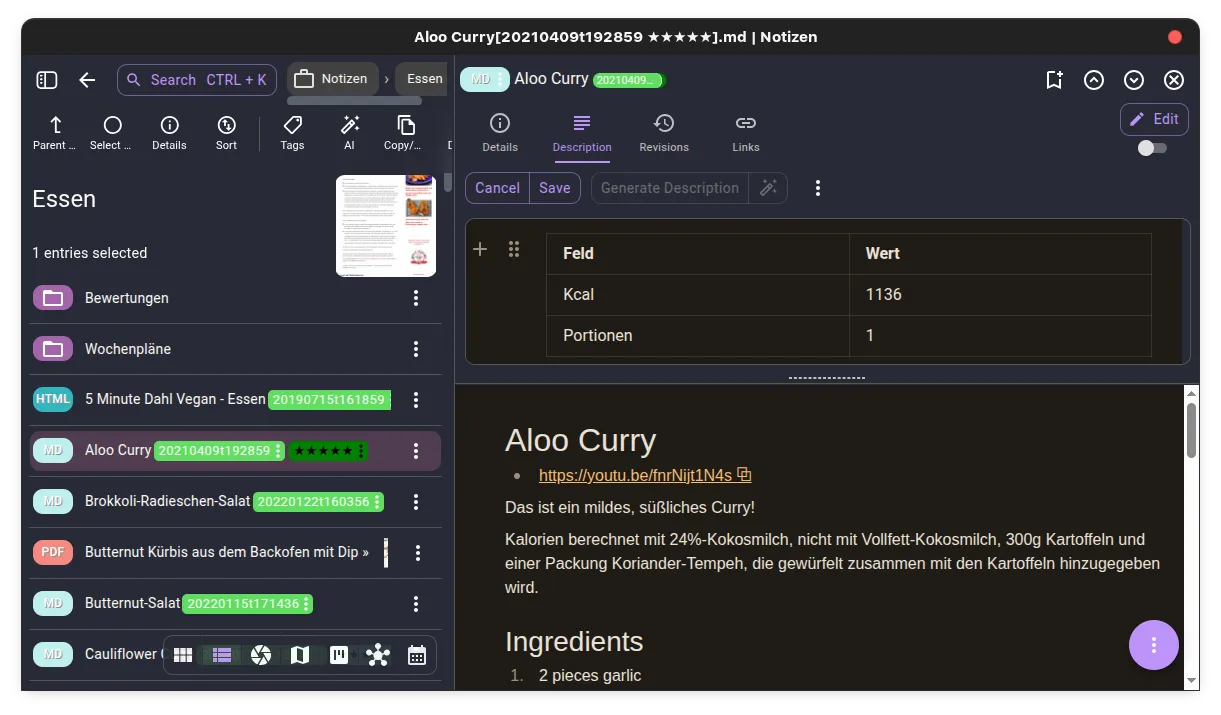Toggle the left sidebar panel icon
The height and width of the screenshot is (715, 1221).
pos(47,80)
